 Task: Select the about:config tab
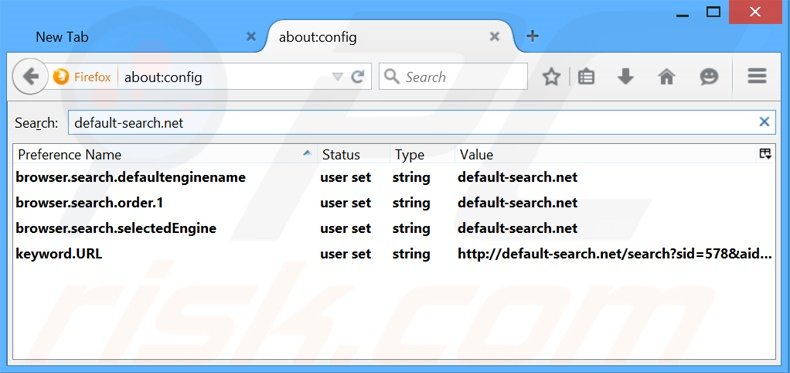coord(388,36)
